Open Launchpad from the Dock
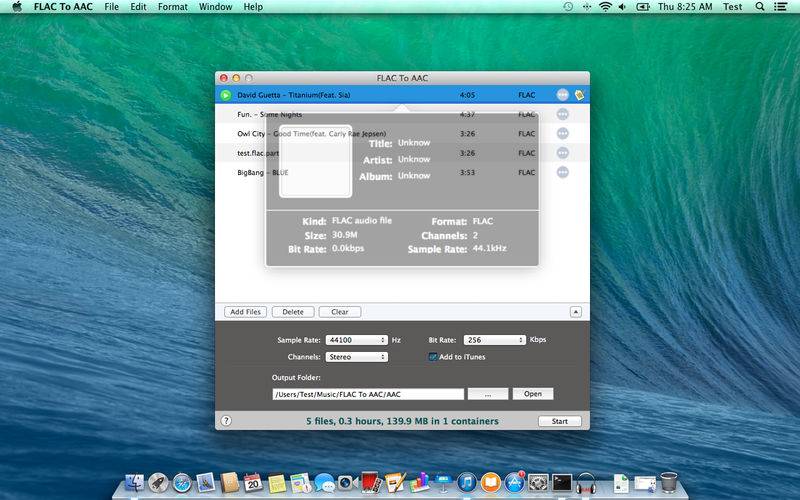 [x=158, y=482]
